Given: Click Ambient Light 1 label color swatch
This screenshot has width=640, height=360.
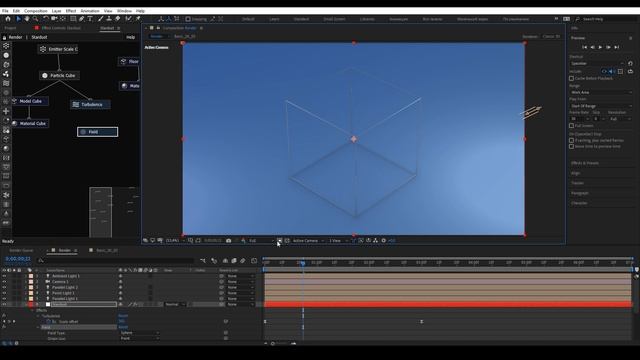Looking at the screenshot, I should (31, 276).
